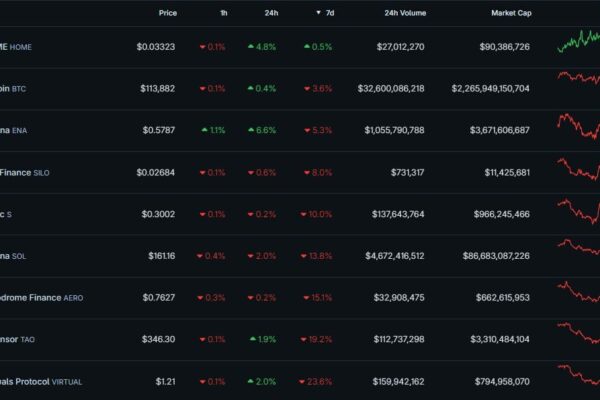Click the $90,386,726 market cap value

point(505,47)
